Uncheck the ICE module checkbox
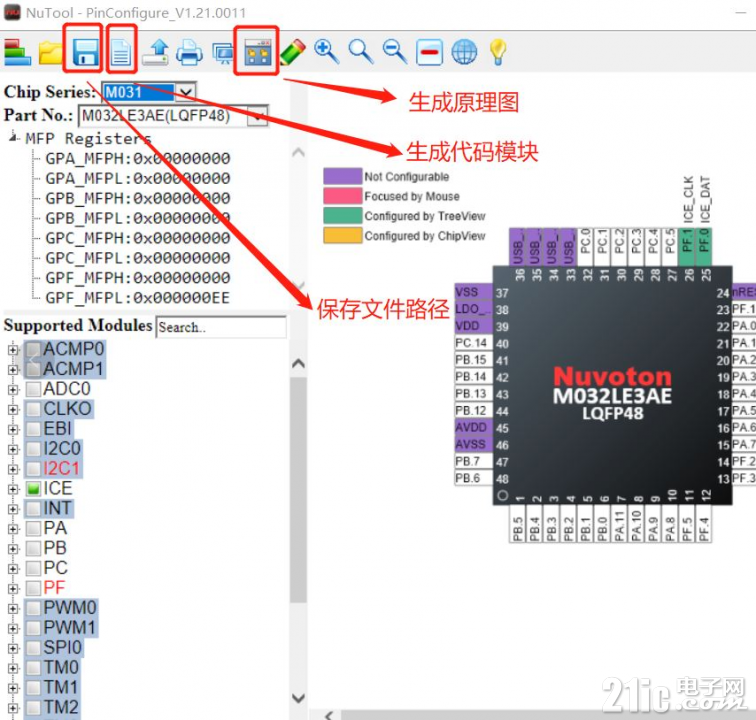 coord(33,489)
